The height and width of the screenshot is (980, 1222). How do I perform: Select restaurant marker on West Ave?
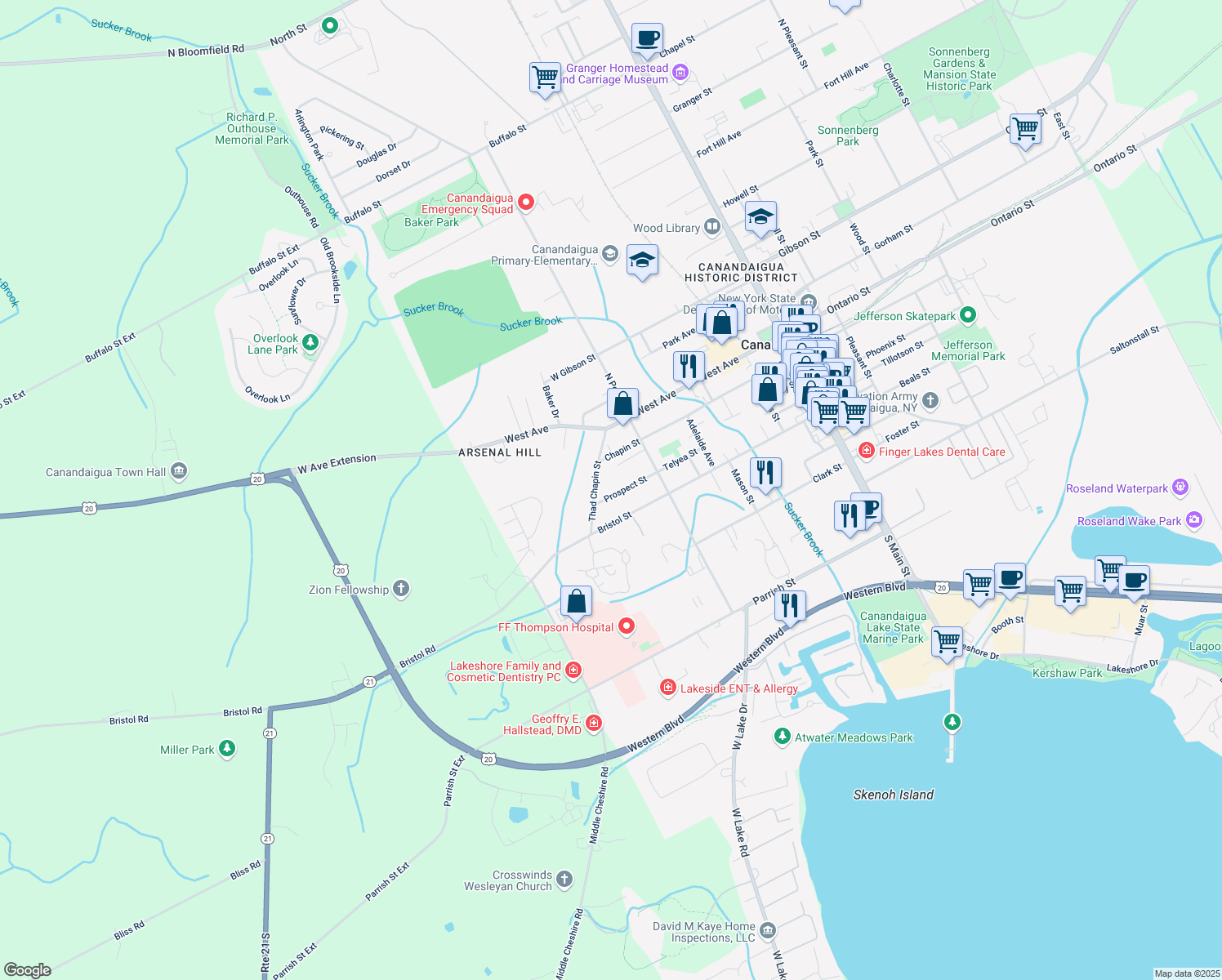689,366
